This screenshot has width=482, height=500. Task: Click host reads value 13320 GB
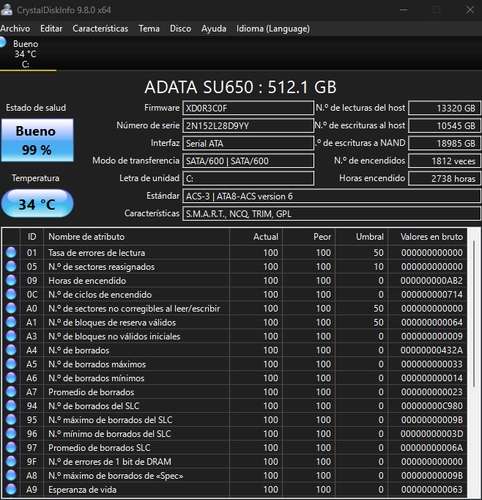click(x=444, y=108)
